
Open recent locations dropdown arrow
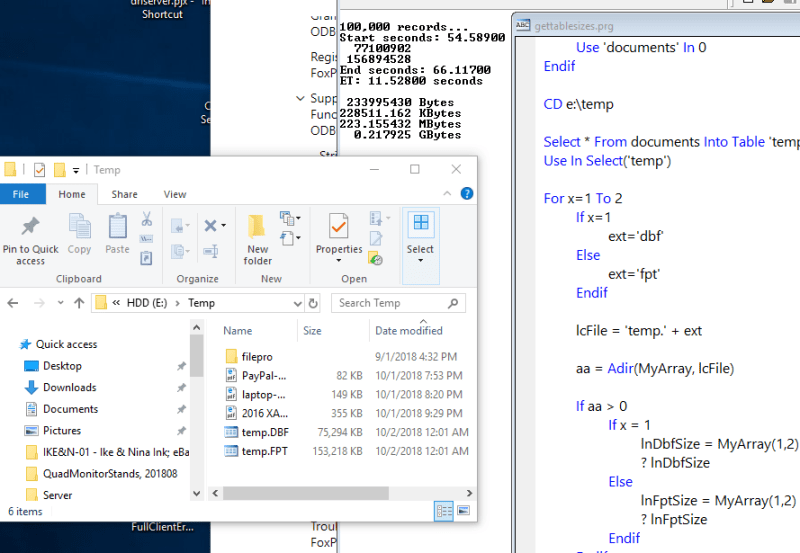point(61,303)
